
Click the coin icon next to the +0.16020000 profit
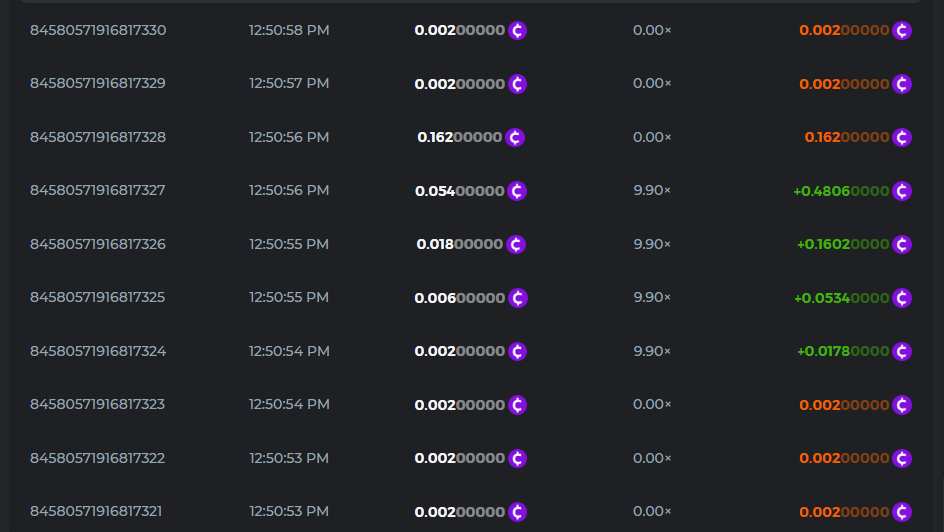902,244
